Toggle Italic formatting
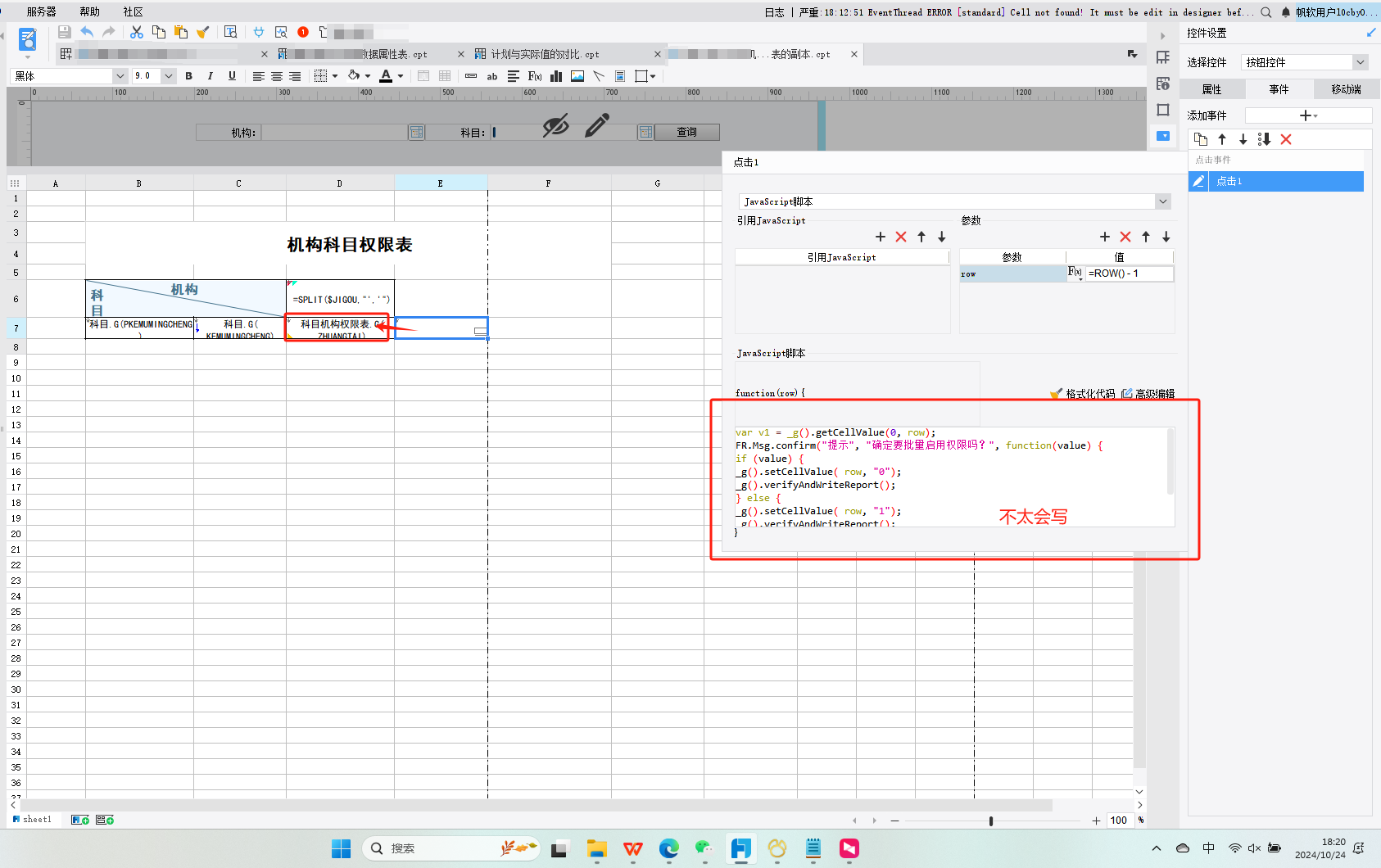Screen dimensions: 1381x868 (x=211, y=76)
